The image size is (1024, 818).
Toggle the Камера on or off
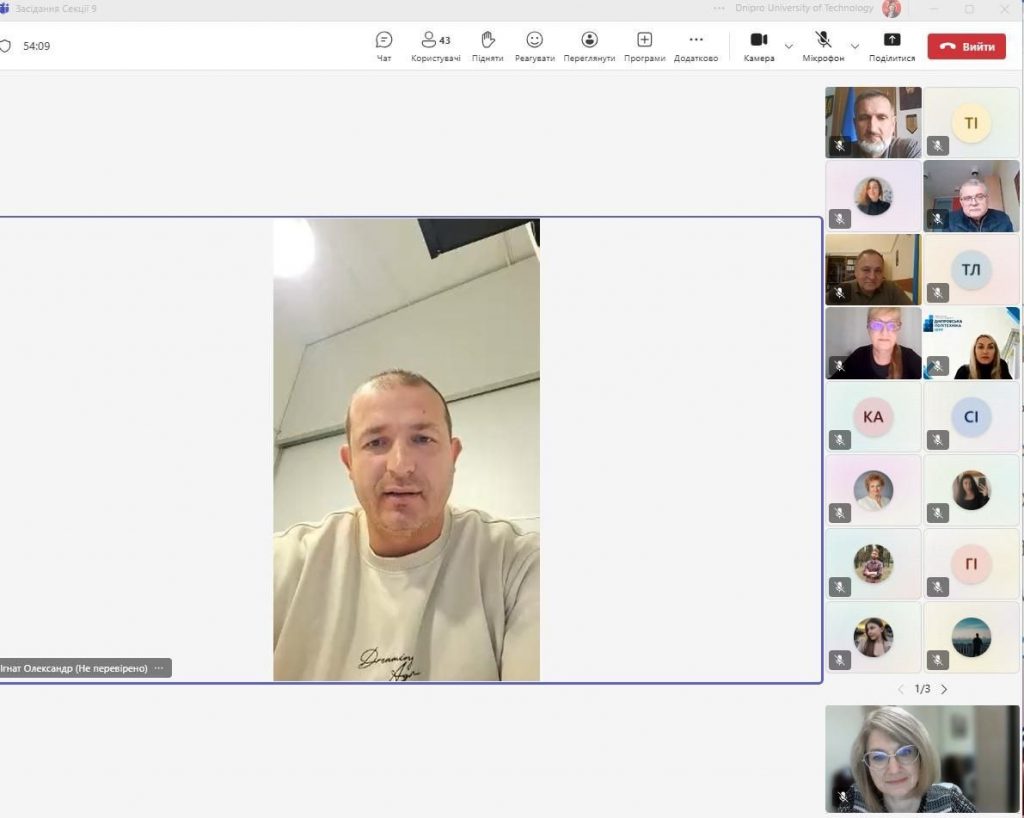click(759, 46)
